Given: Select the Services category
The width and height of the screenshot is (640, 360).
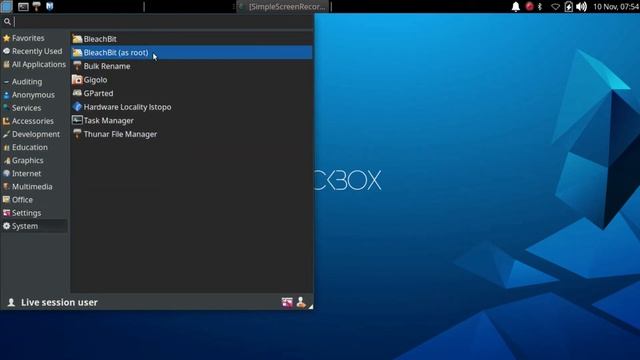Looking at the screenshot, I should (x=34, y=108).
